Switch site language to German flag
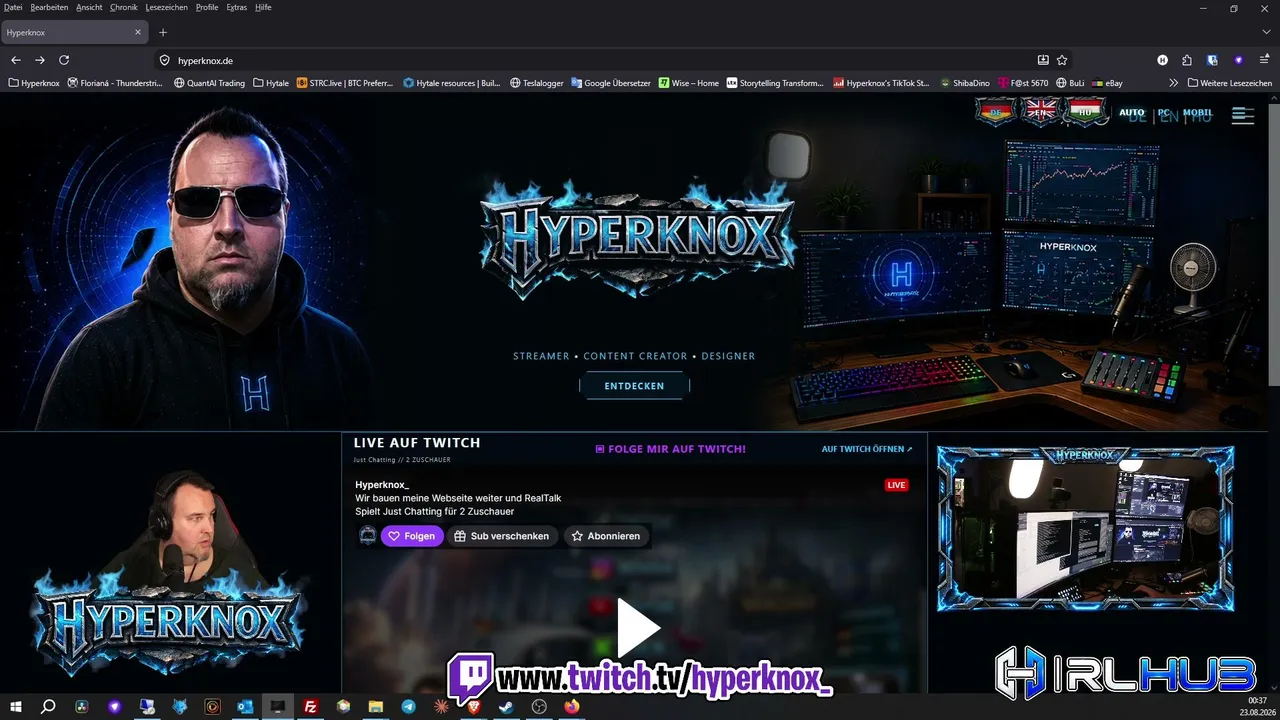This screenshot has height=720, width=1280. pos(995,111)
